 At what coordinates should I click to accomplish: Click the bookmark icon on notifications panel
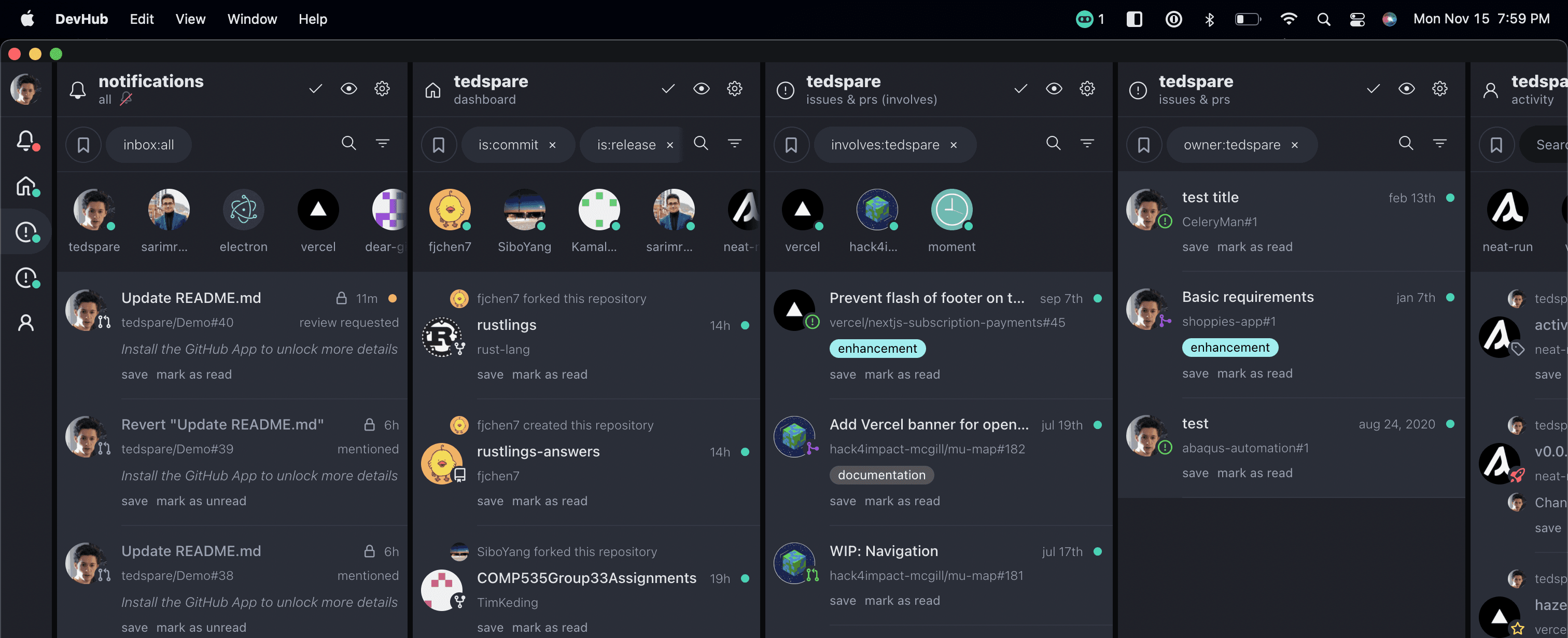(84, 144)
